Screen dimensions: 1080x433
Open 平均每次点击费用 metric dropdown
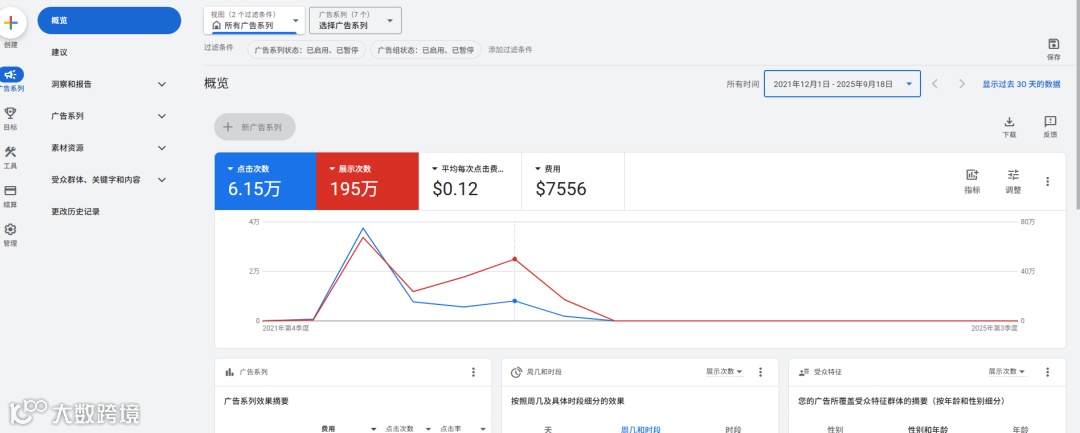(468, 169)
